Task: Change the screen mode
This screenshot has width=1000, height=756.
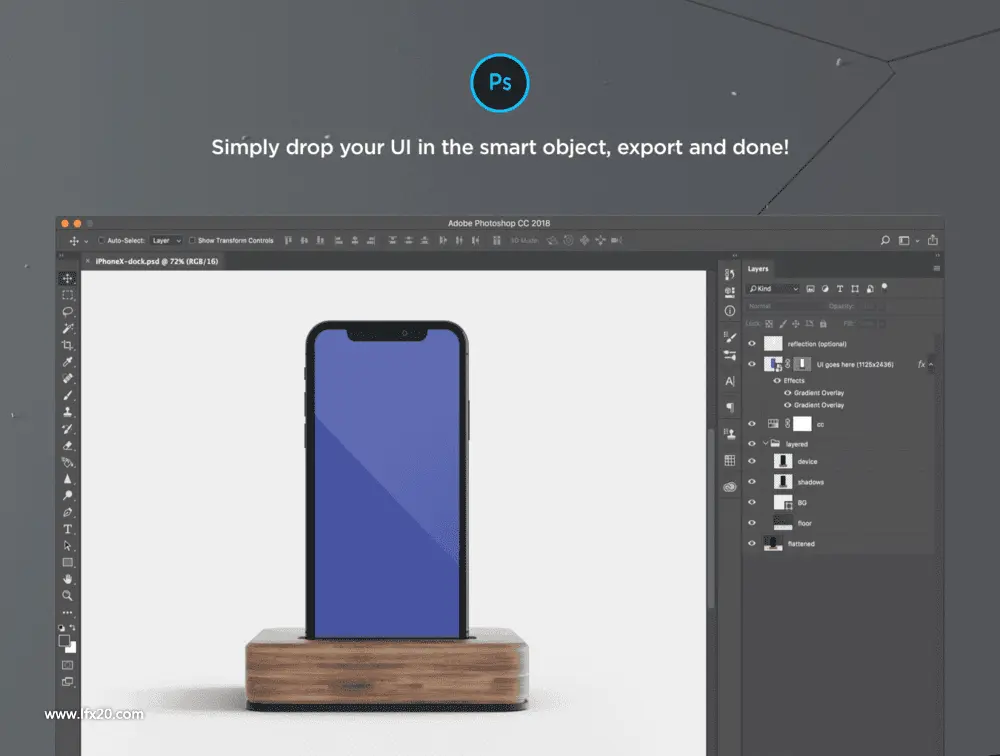Action: click(x=67, y=681)
